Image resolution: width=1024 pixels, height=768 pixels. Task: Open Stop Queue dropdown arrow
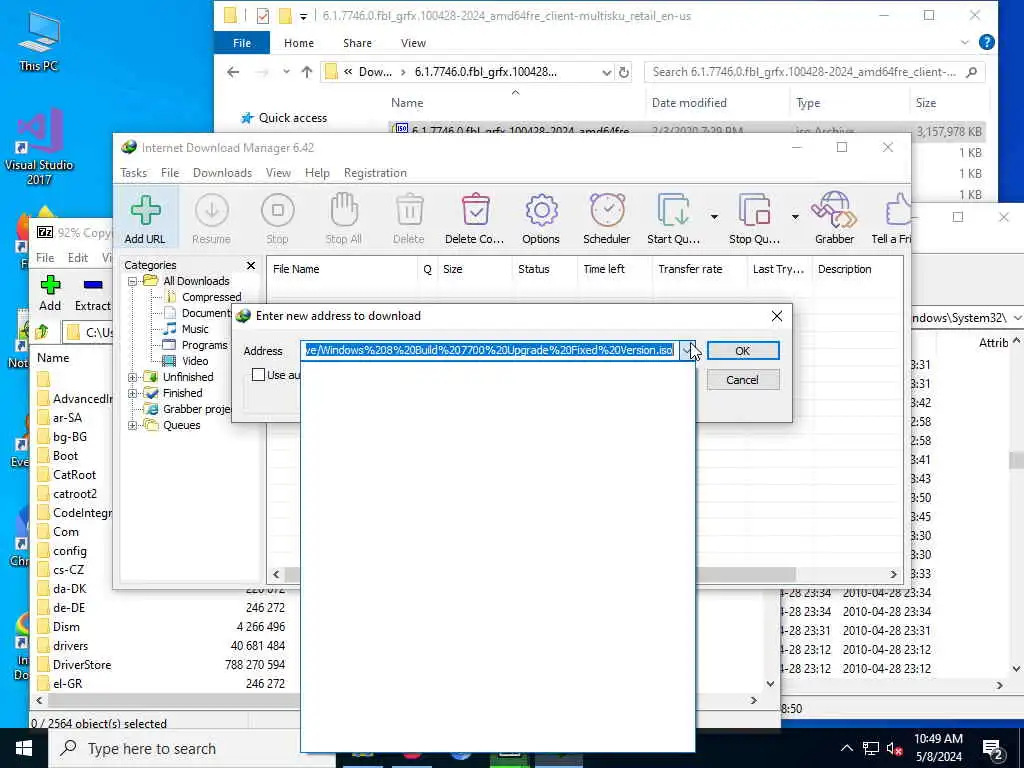[x=795, y=217]
